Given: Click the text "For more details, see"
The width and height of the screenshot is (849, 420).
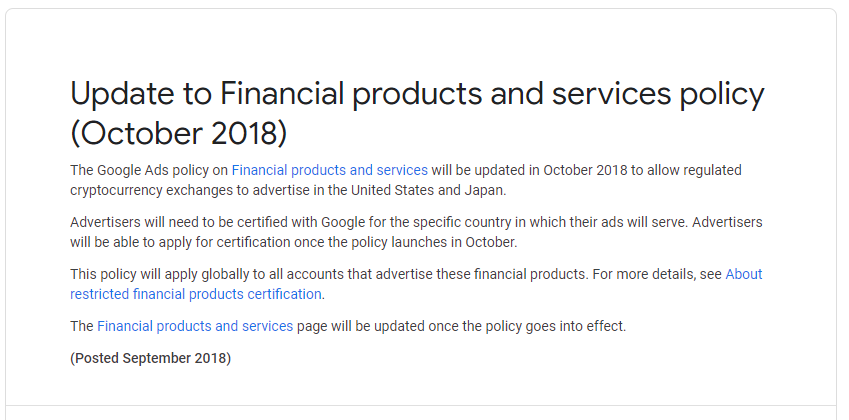Looking at the screenshot, I should 657,274.
